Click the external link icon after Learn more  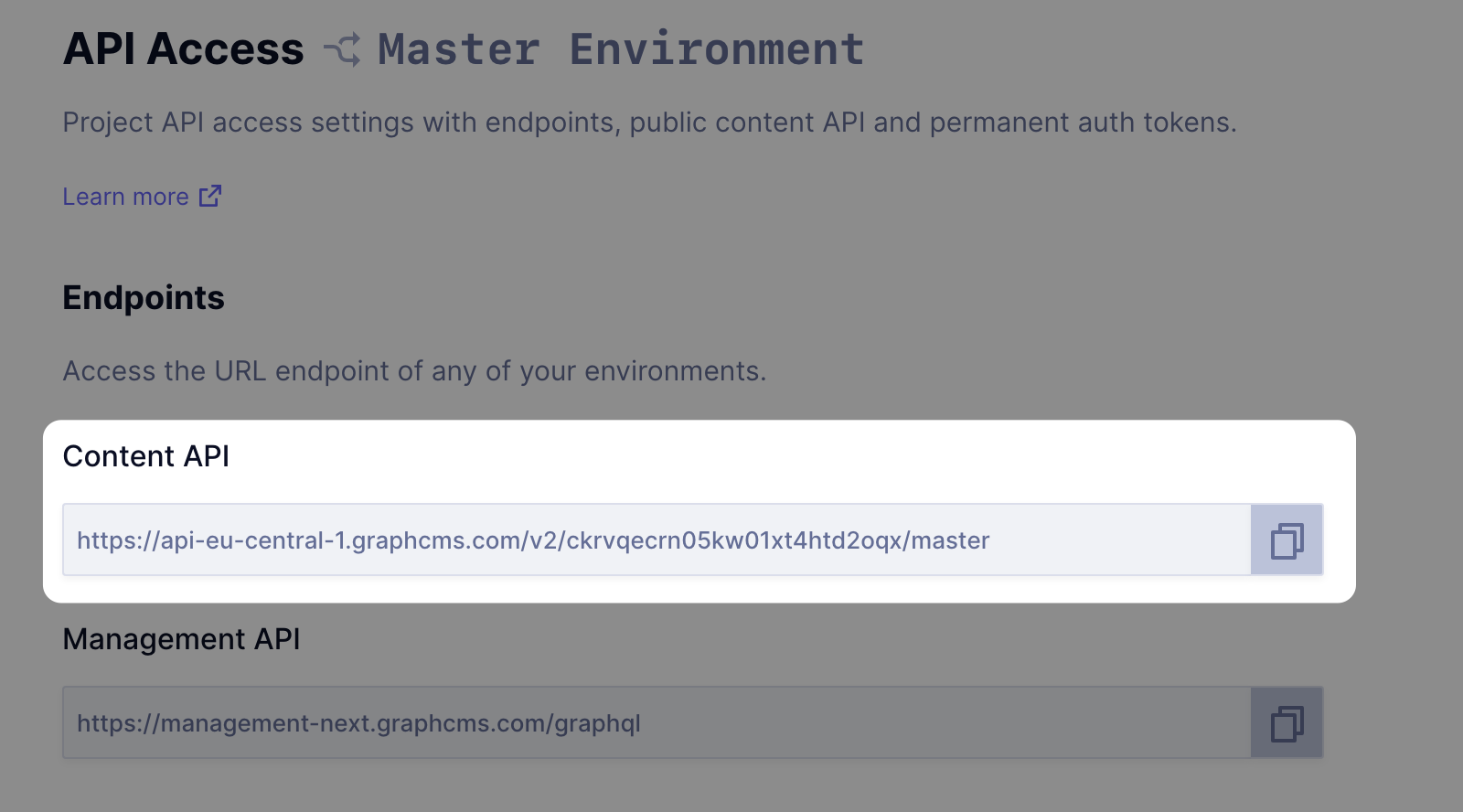coord(210,195)
